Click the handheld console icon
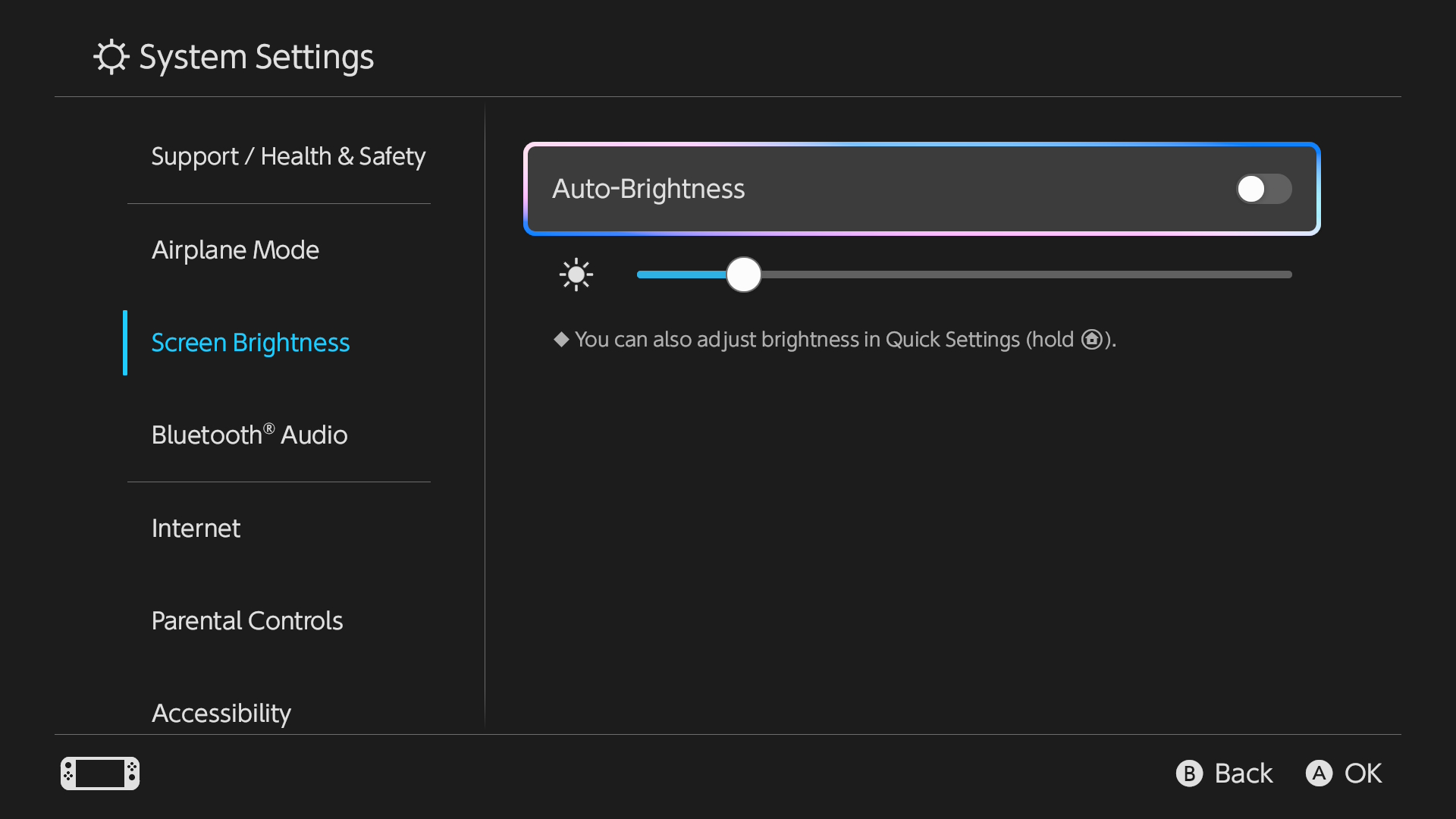1456x819 pixels. point(100,773)
